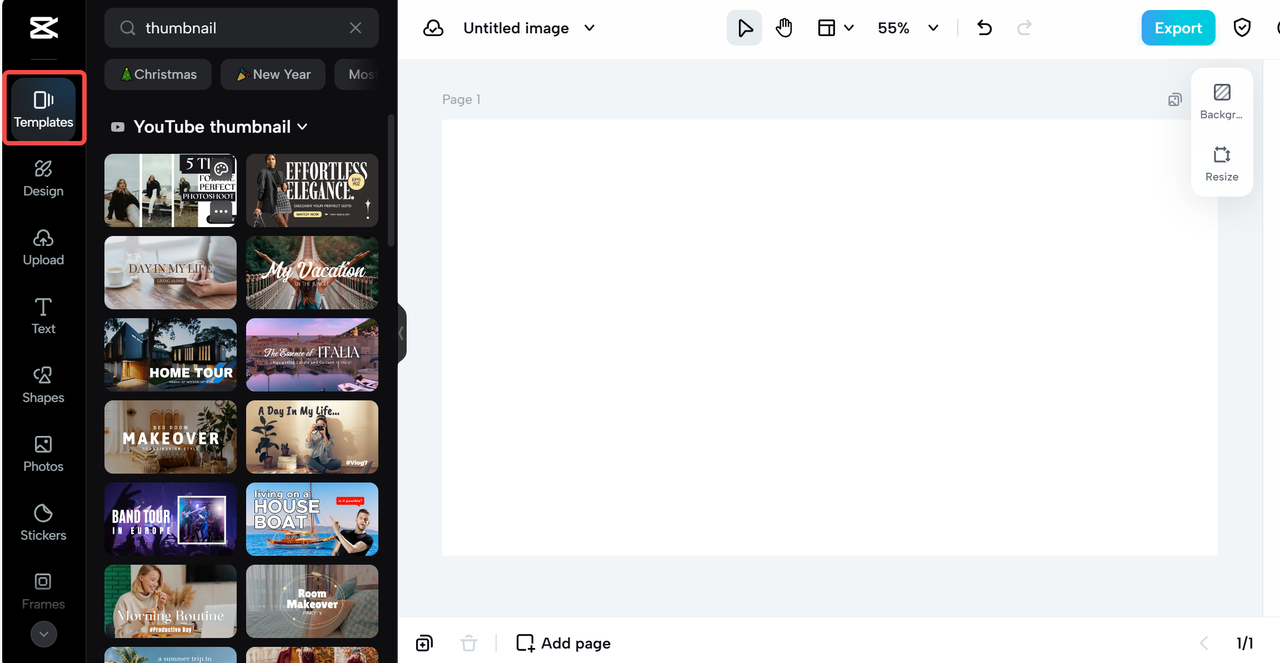Image resolution: width=1280 pixels, height=663 pixels.
Task: Open the Stickers sidebar panel
Action: point(43,523)
